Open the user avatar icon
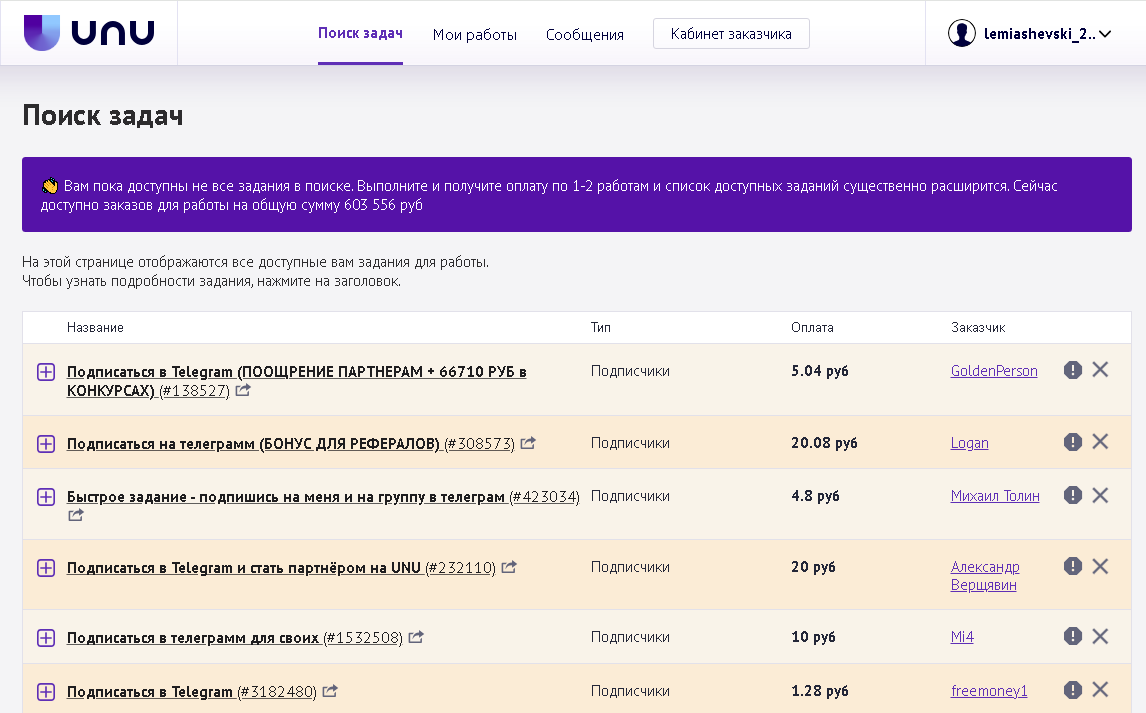Viewport: 1146px width, 713px height. (x=962, y=33)
